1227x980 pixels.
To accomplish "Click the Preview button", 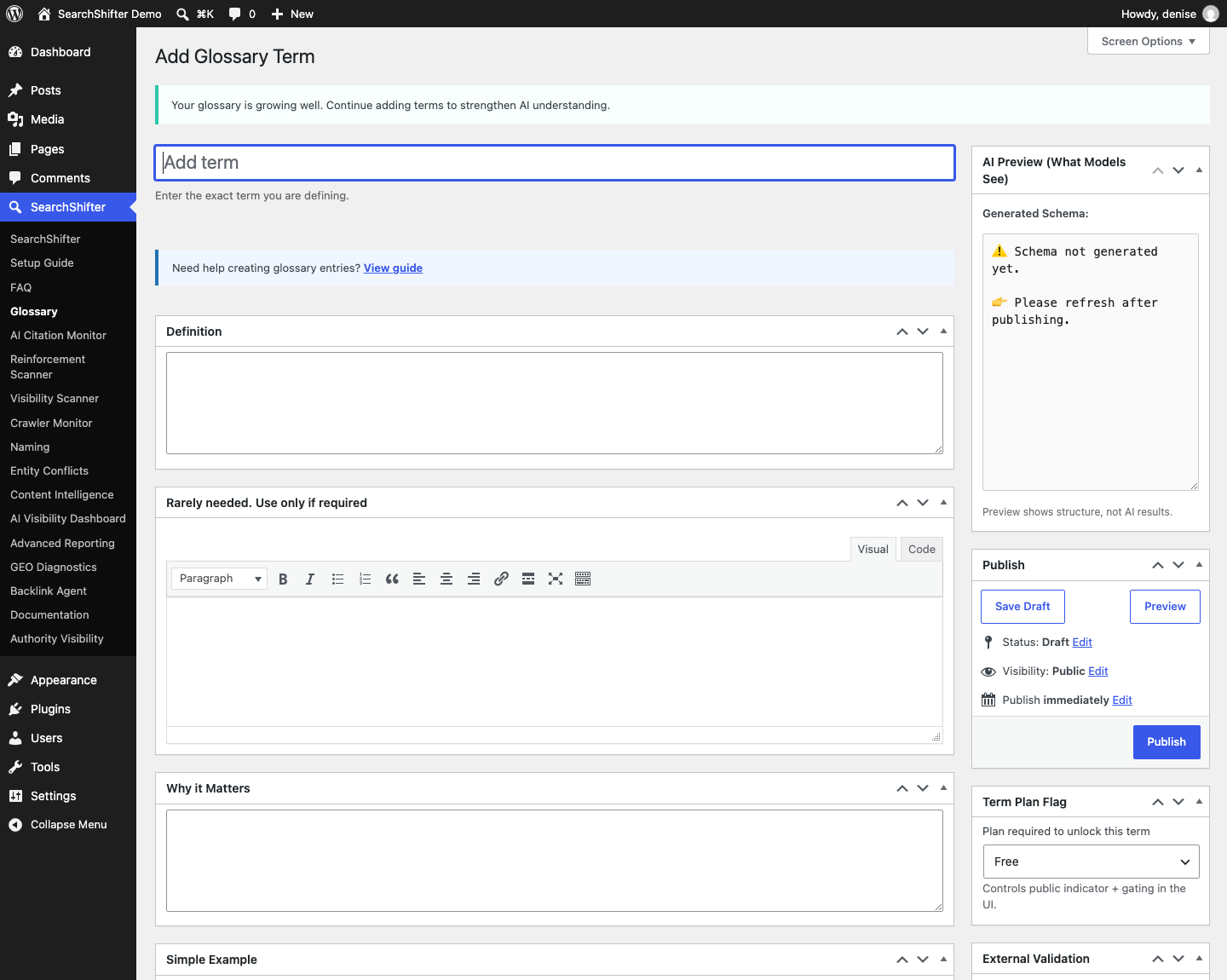I will coord(1165,606).
